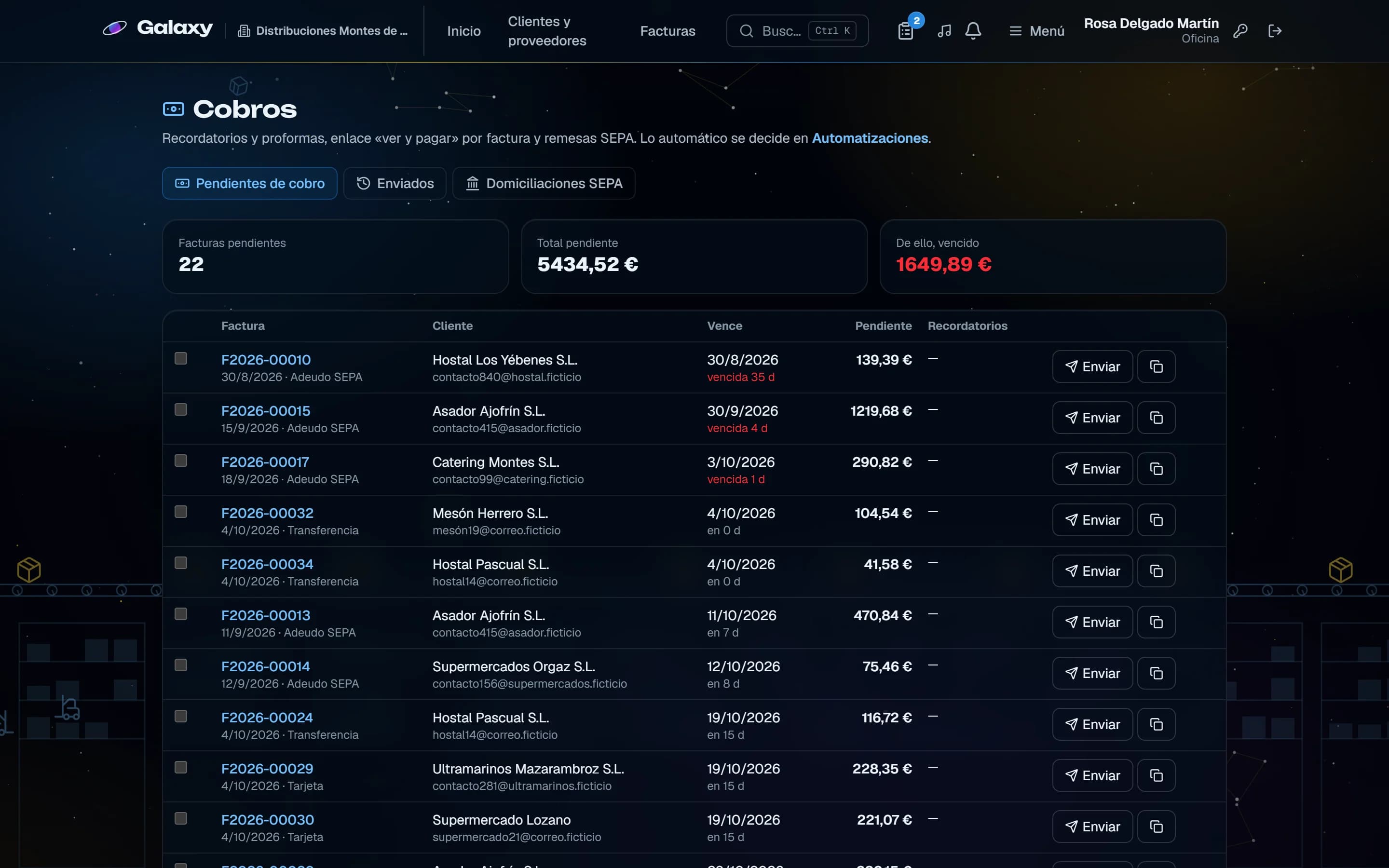This screenshot has height=868, width=1389.
Task: Check the Mesón Herrero S.L. row
Action: [181, 512]
